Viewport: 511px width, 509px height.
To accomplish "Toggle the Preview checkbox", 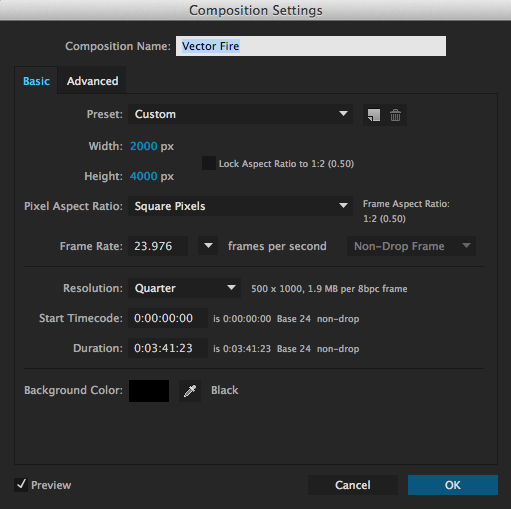I will 21,485.
